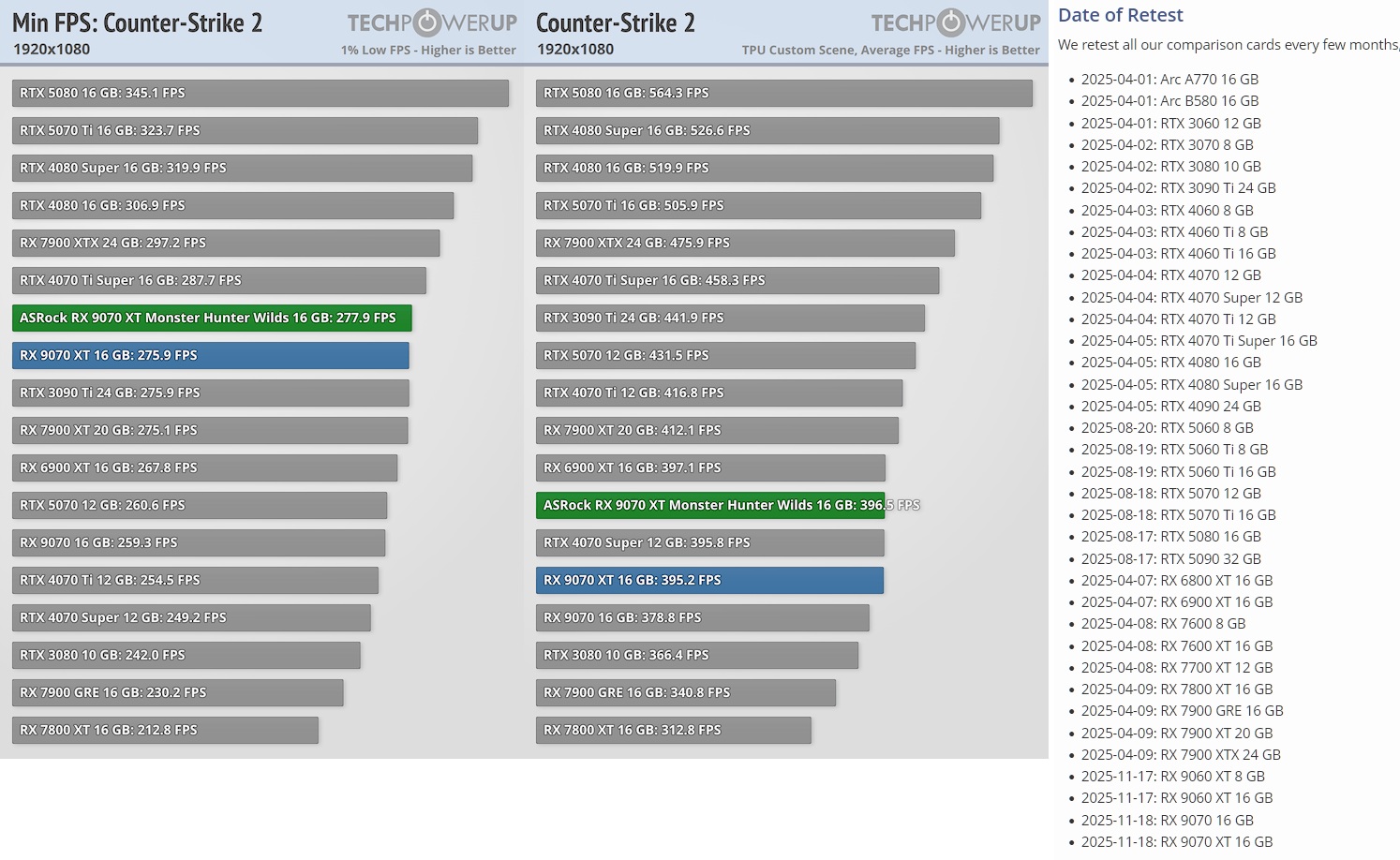Click TechPowerUp logo in average FPS chart
This screenshot has height=860, width=1400.
pyautogui.click(x=956, y=22)
